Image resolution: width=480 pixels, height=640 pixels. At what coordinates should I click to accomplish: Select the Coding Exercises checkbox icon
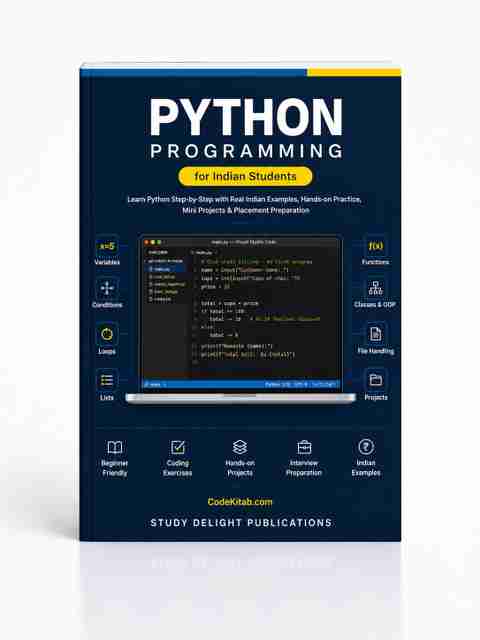[178, 447]
